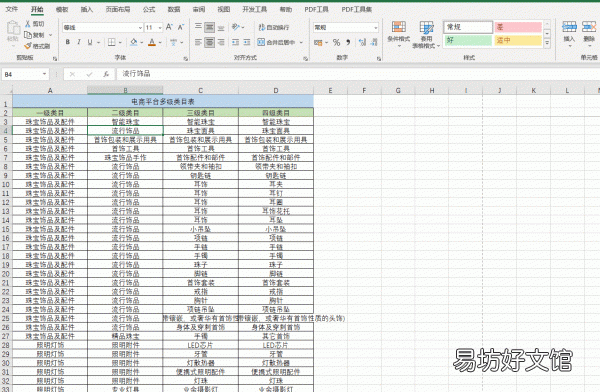
Task: Click the title cell 电商平台多级类目表
Action: (163, 101)
